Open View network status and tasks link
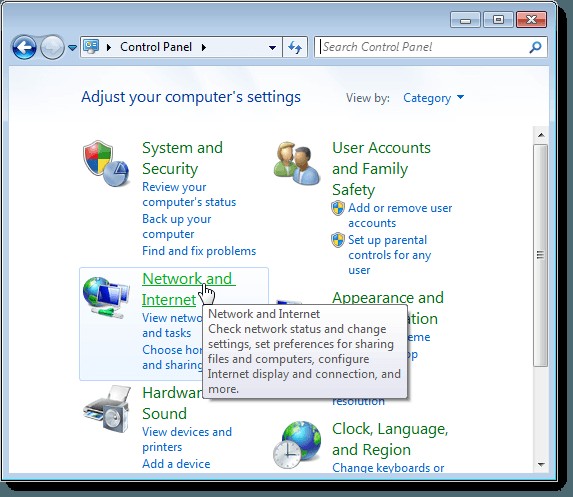The height and width of the screenshot is (497, 573). [172, 325]
